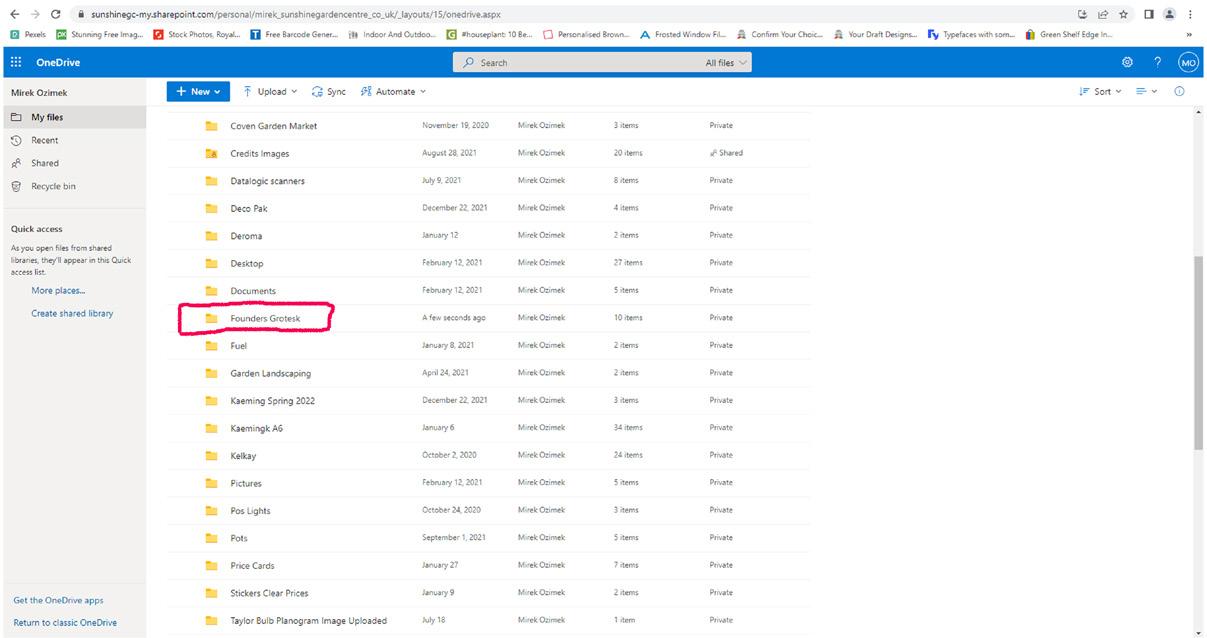Open the Sort dropdown

(1100, 91)
